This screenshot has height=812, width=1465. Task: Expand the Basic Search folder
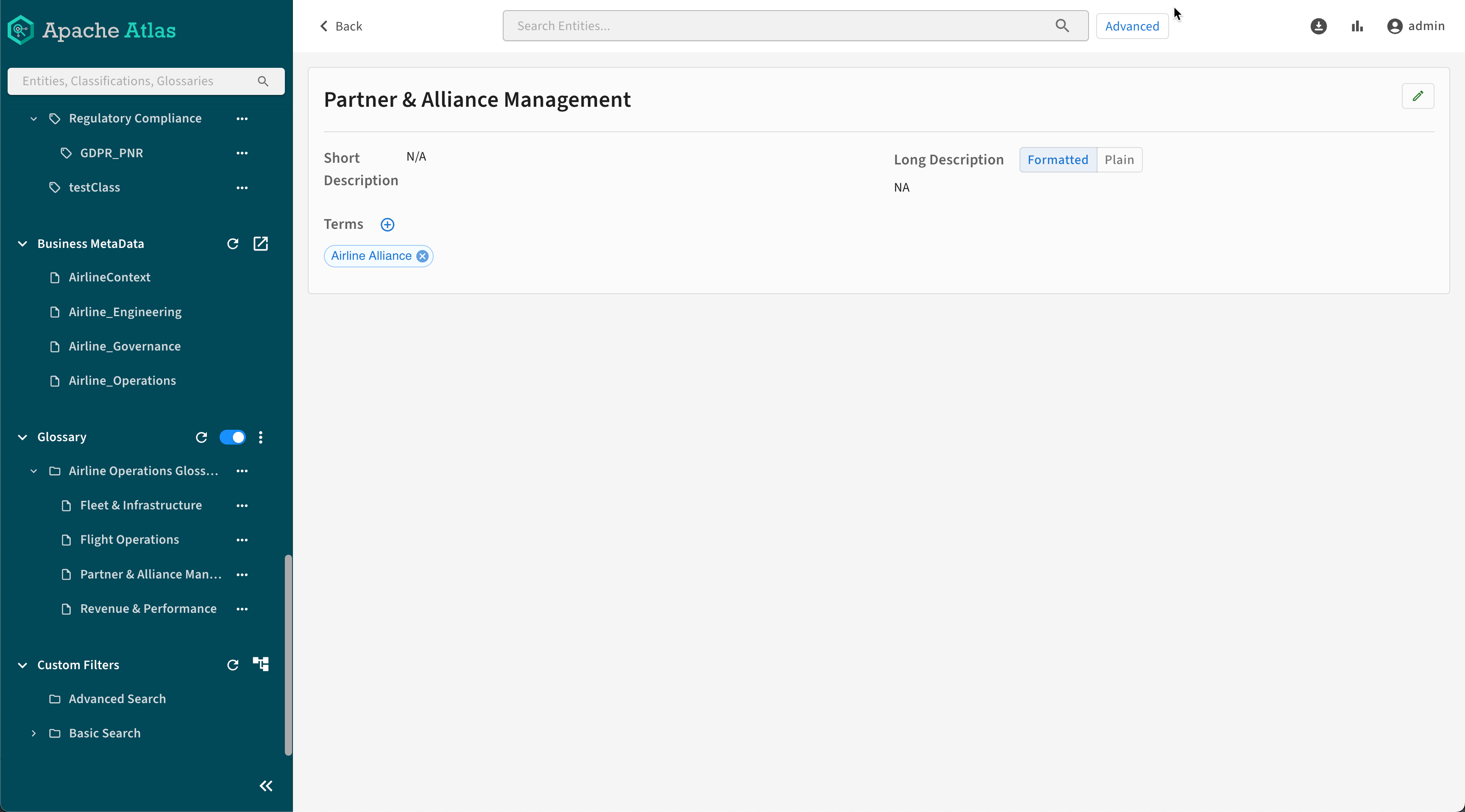tap(33, 734)
